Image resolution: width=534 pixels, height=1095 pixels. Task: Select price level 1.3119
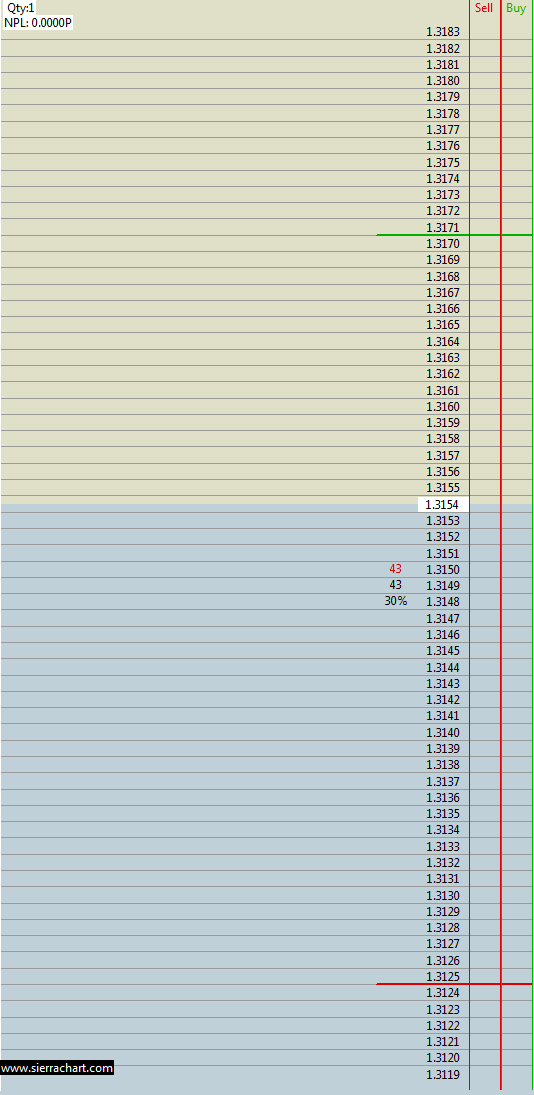coord(443,1074)
